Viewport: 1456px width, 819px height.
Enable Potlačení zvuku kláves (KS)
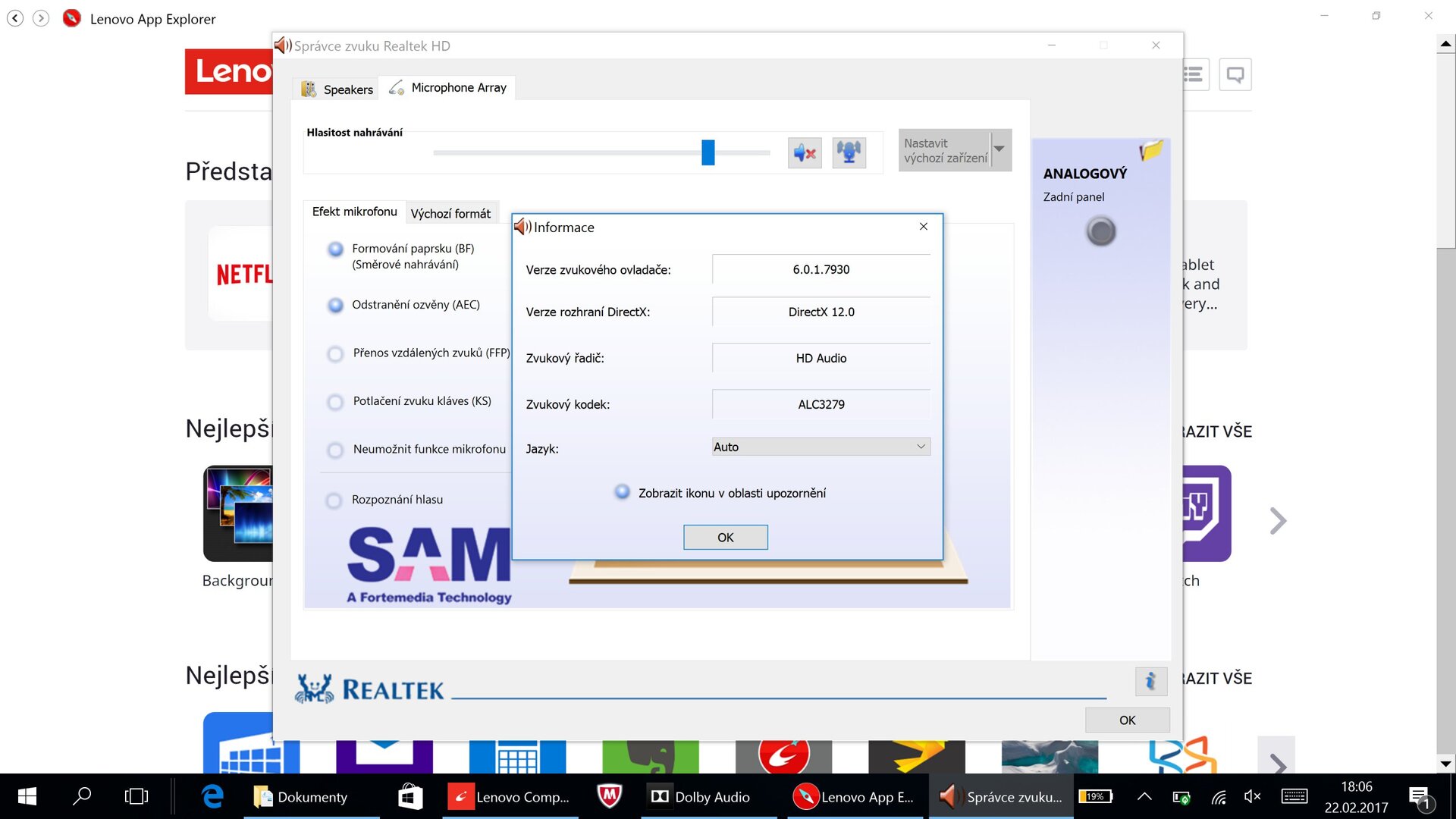335,402
